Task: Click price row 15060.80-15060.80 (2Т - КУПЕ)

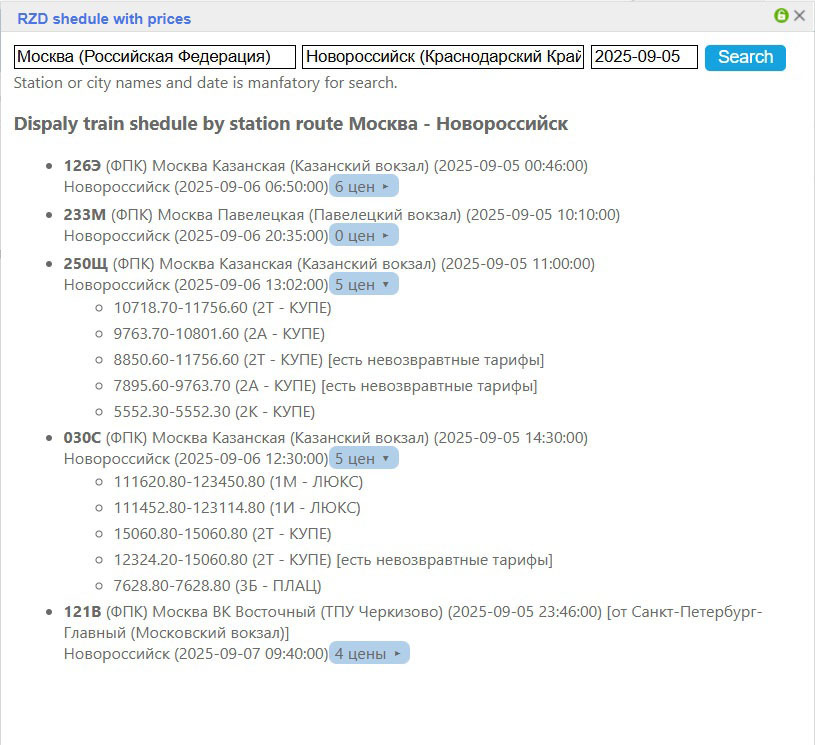Action: pos(222,534)
